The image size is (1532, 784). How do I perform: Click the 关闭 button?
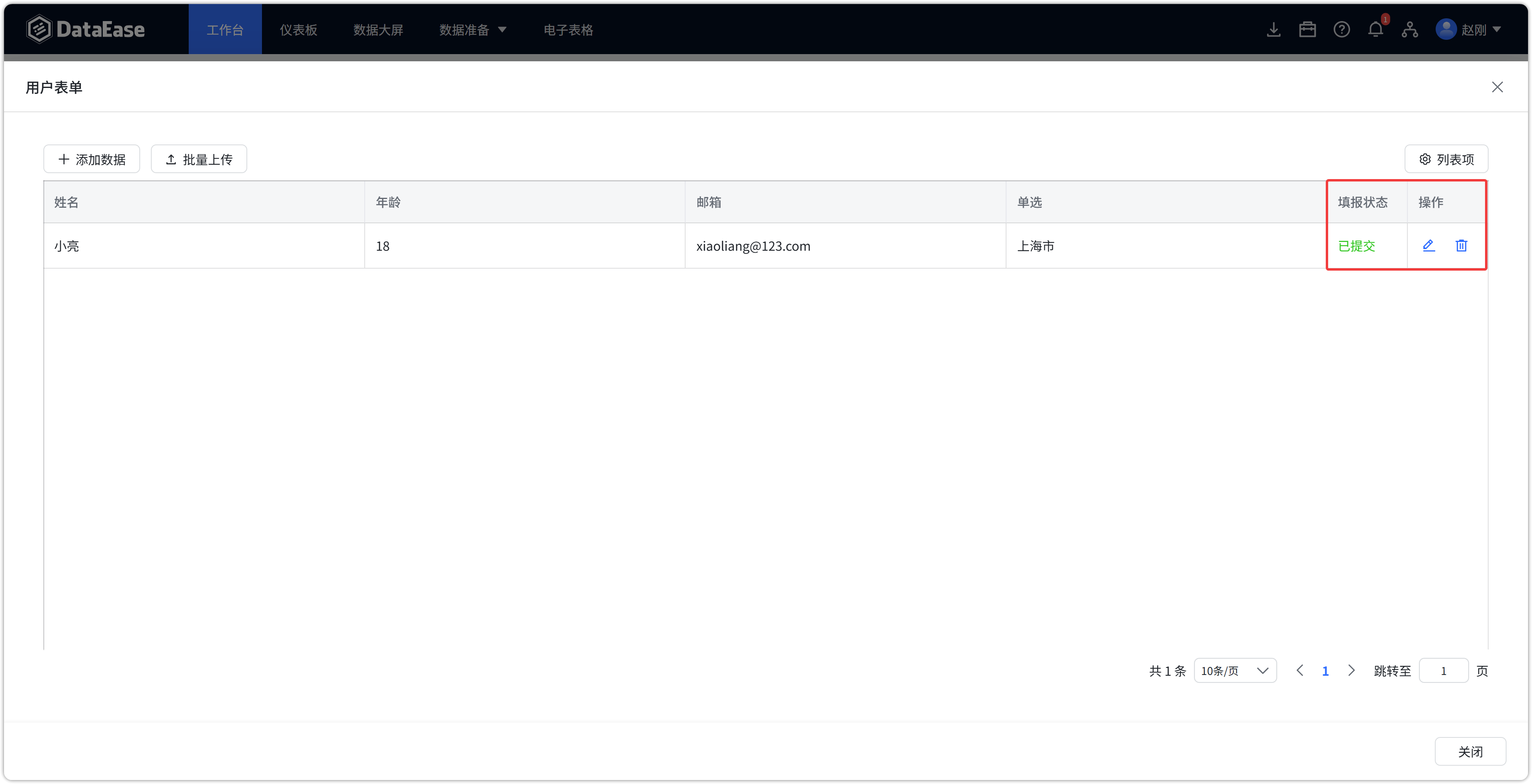pos(1470,752)
